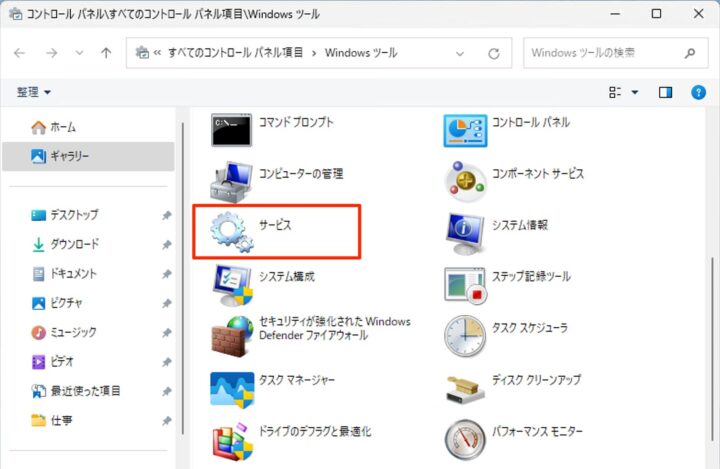Open the Command Prompt icon (コマンド プロンプト)
720x469 pixels.
click(x=231, y=130)
